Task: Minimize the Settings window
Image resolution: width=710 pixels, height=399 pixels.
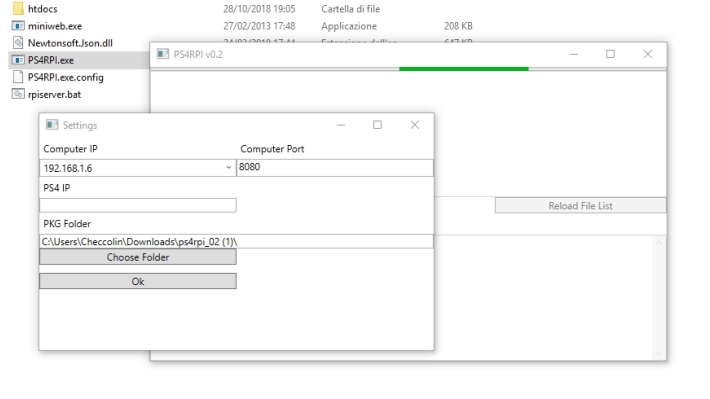Action: tap(341, 125)
